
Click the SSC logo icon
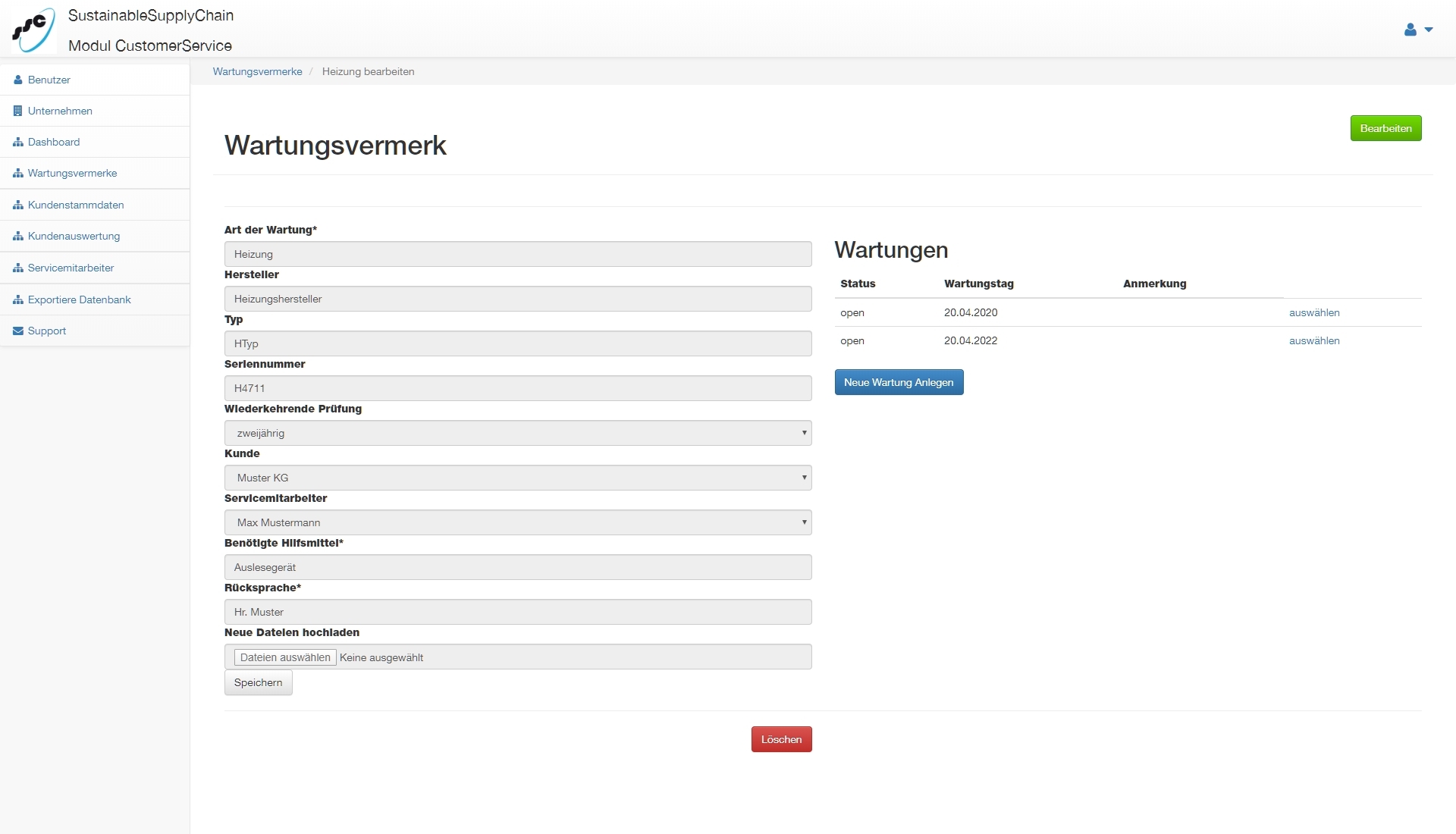33,29
